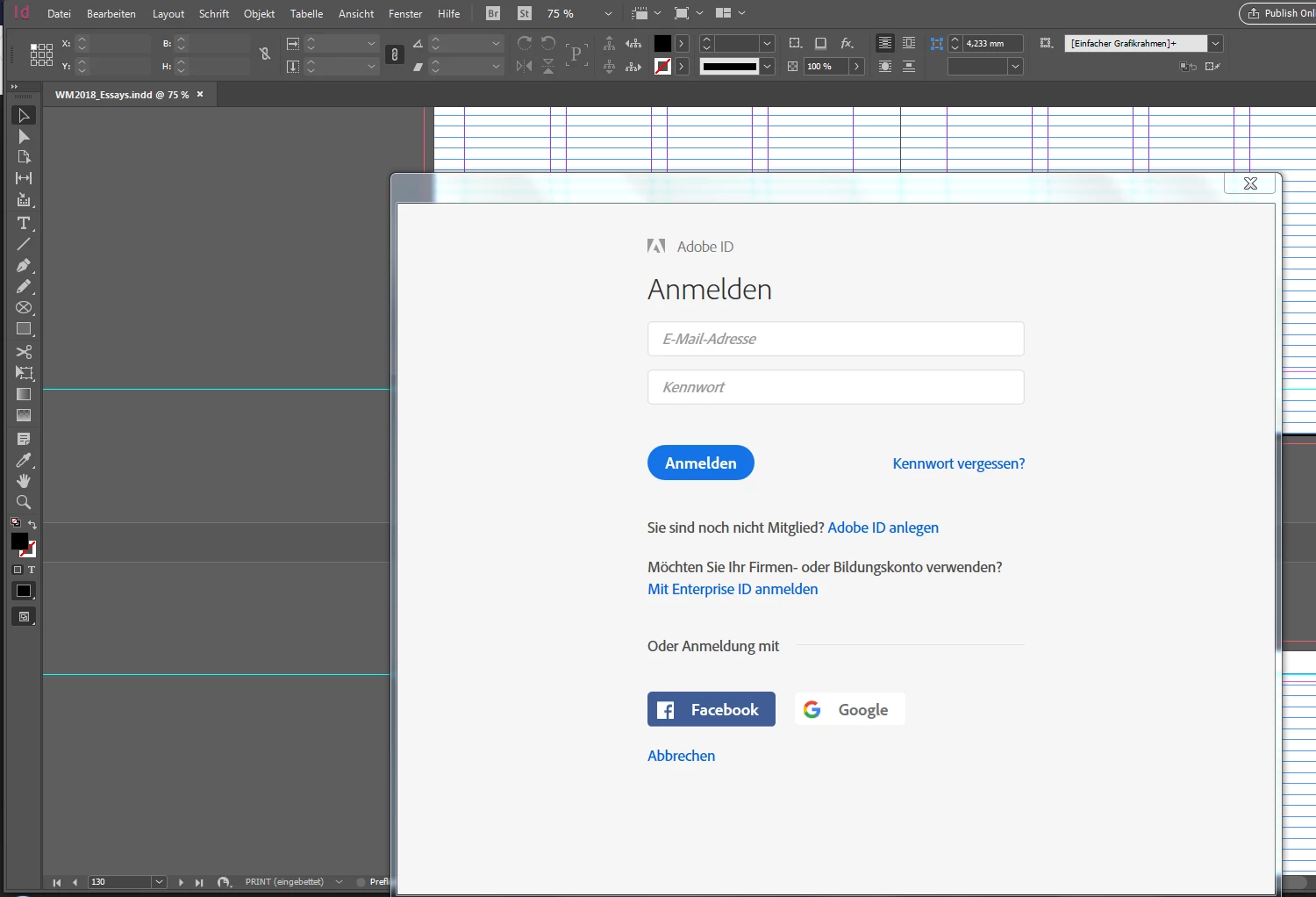The height and width of the screenshot is (897, 1316).
Task: Enable wrap around bounding box
Action: point(909,43)
